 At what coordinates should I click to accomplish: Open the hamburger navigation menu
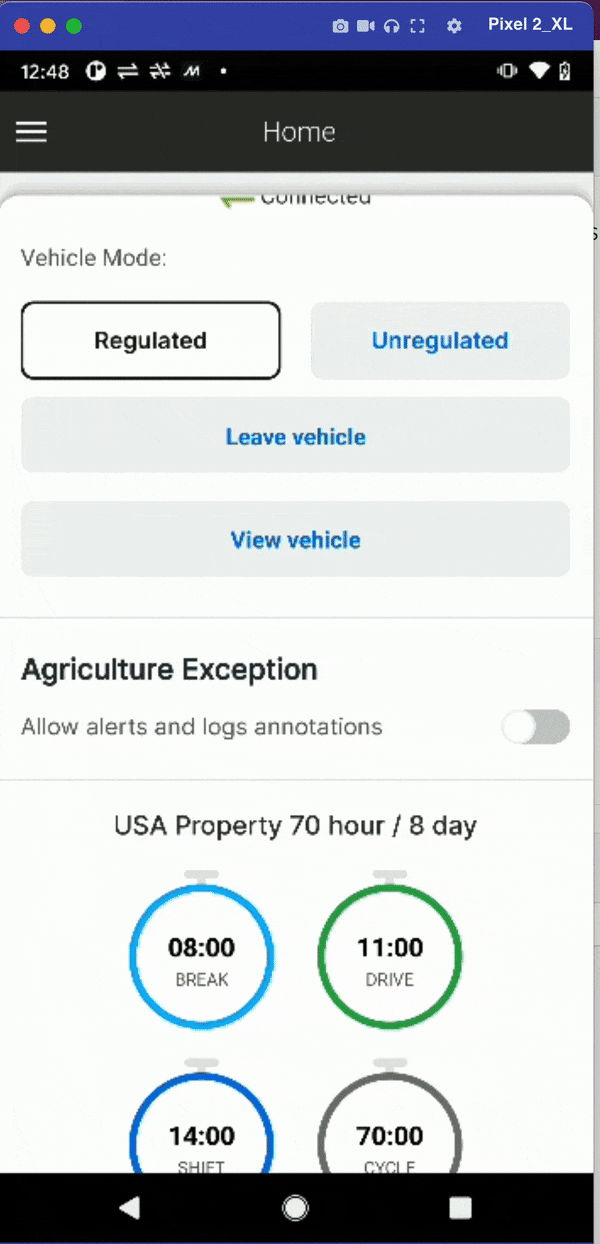(x=32, y=132)
